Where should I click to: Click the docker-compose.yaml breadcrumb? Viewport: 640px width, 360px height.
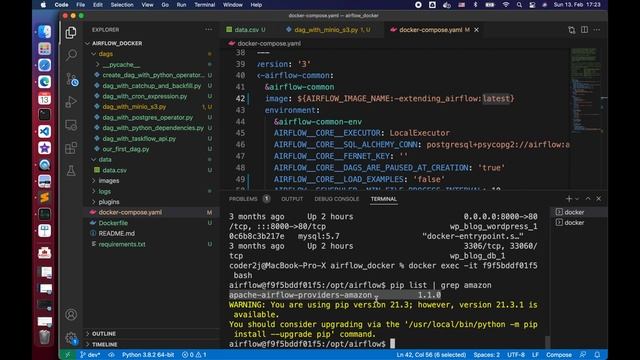point(269,44)
